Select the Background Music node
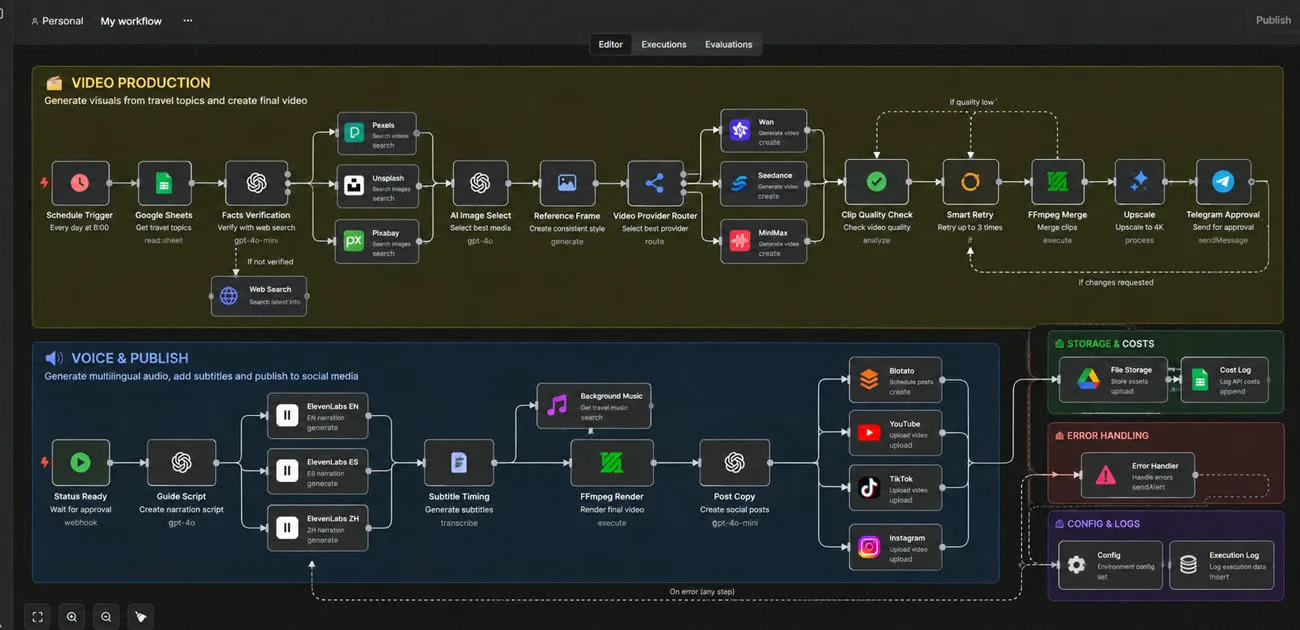The image size is (1300, 630). tap(595, 405)
